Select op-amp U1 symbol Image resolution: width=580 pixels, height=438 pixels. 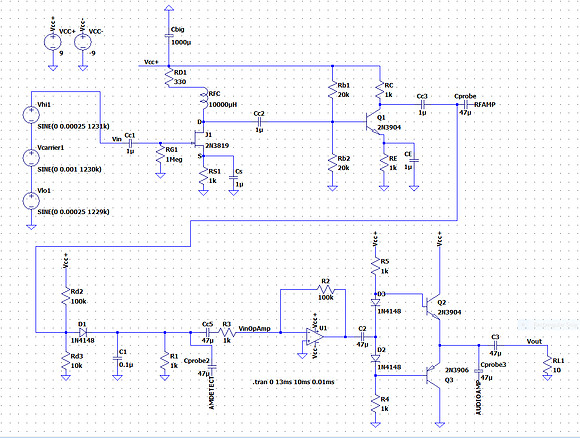(x=314, y=336)
